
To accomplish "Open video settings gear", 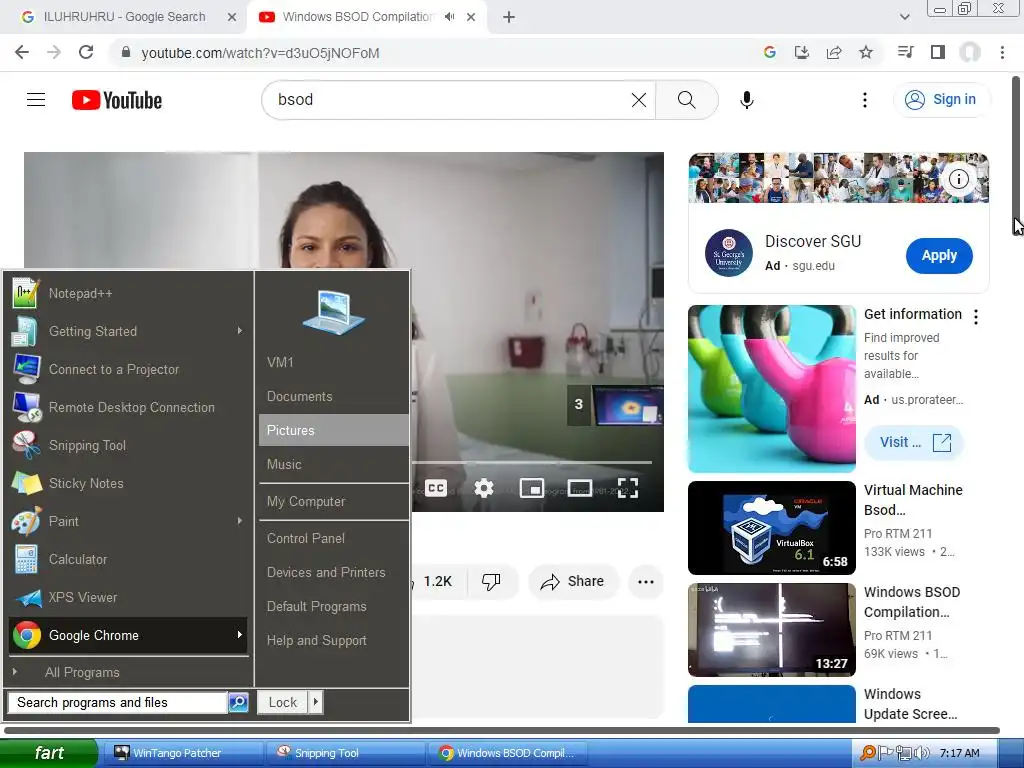I will pos(483,488).
